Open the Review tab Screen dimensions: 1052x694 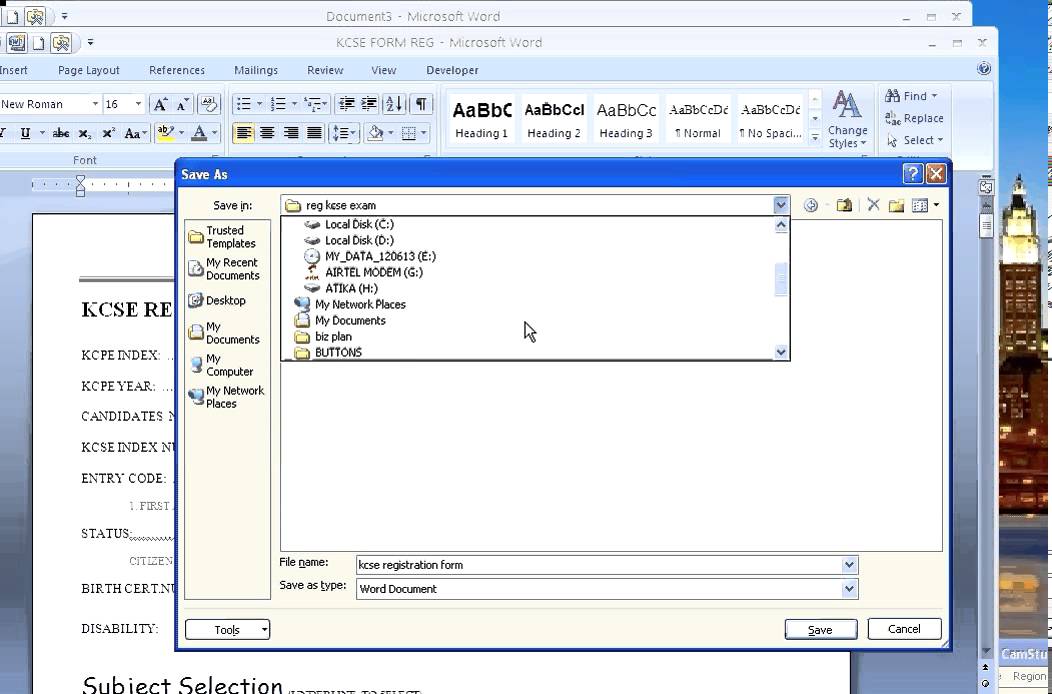point(325,70)
